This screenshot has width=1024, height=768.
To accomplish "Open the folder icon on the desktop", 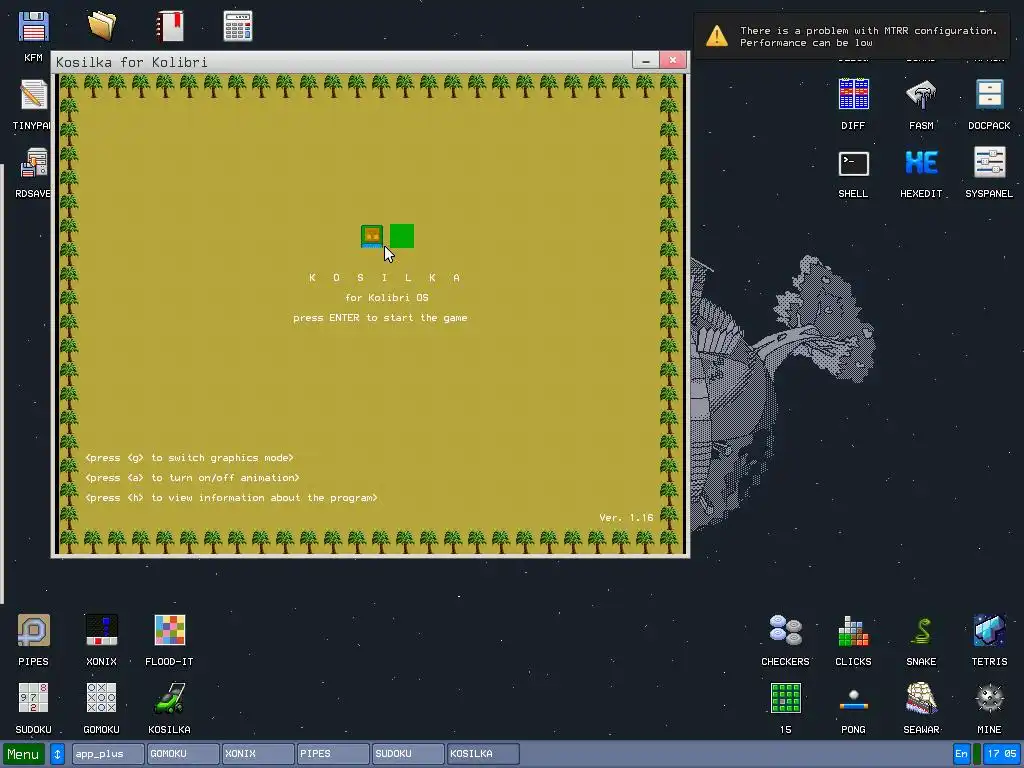I will [x=101, y=27].
